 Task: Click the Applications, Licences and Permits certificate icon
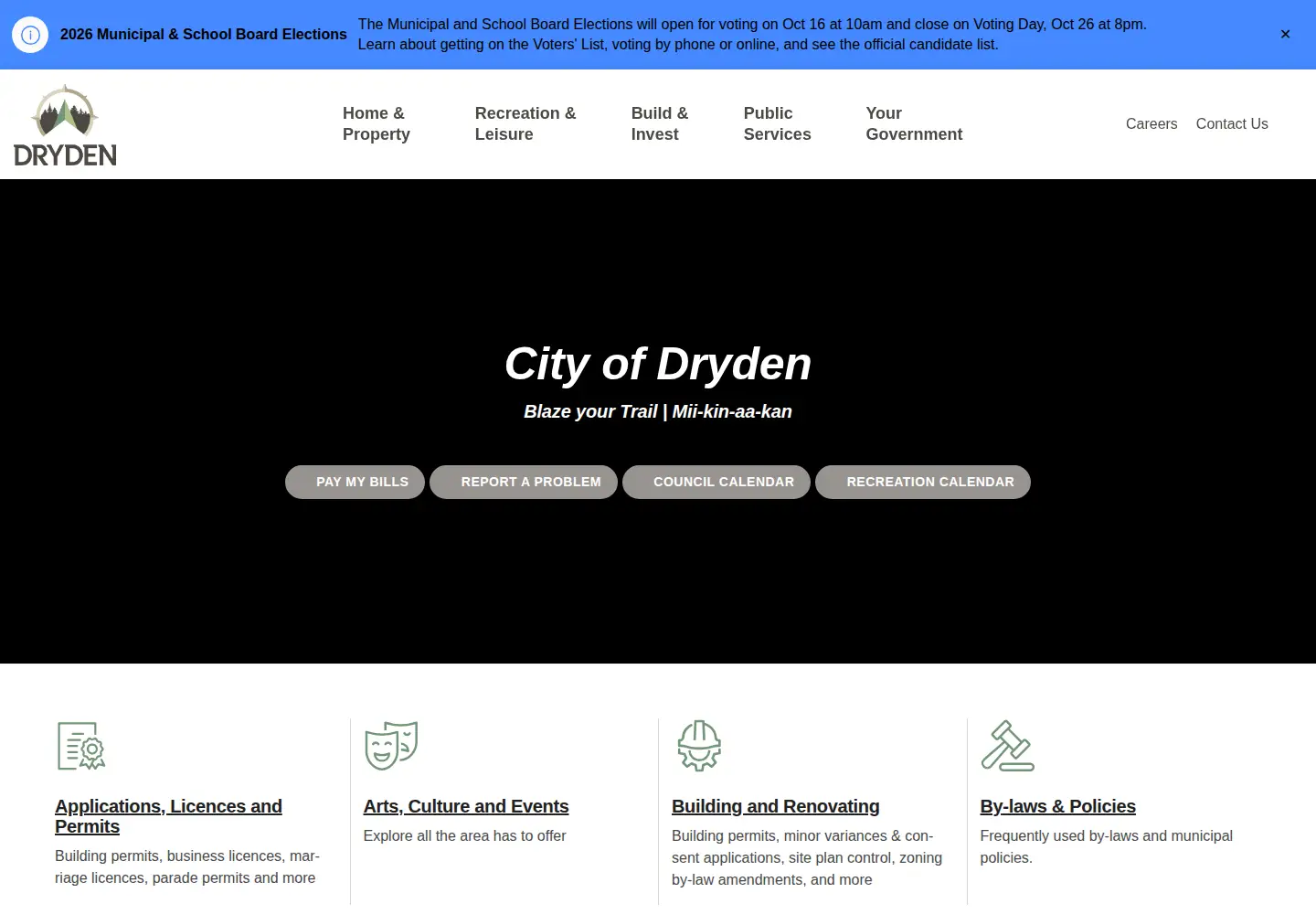coord(81,746)
